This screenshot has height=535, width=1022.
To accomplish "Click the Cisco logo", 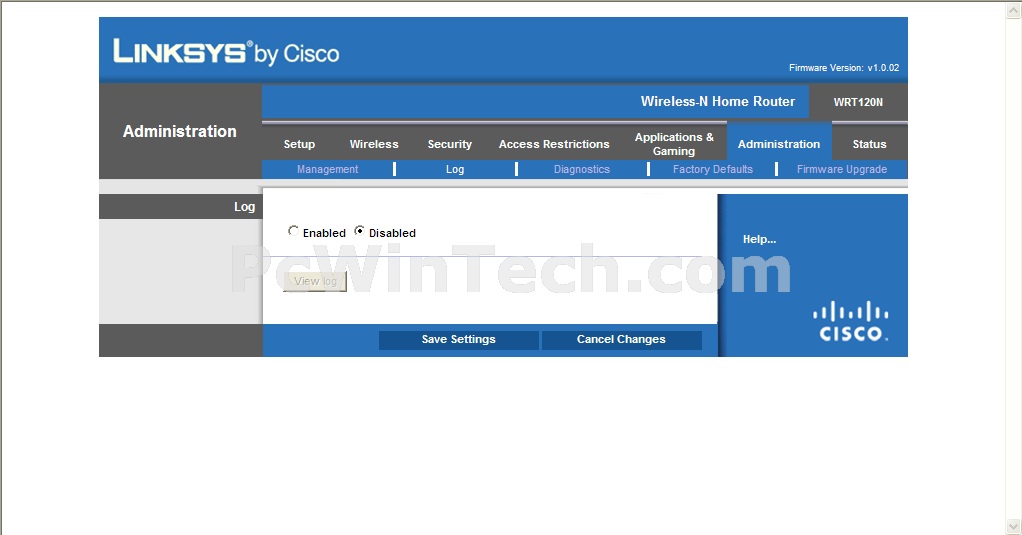I will (851, 321).
